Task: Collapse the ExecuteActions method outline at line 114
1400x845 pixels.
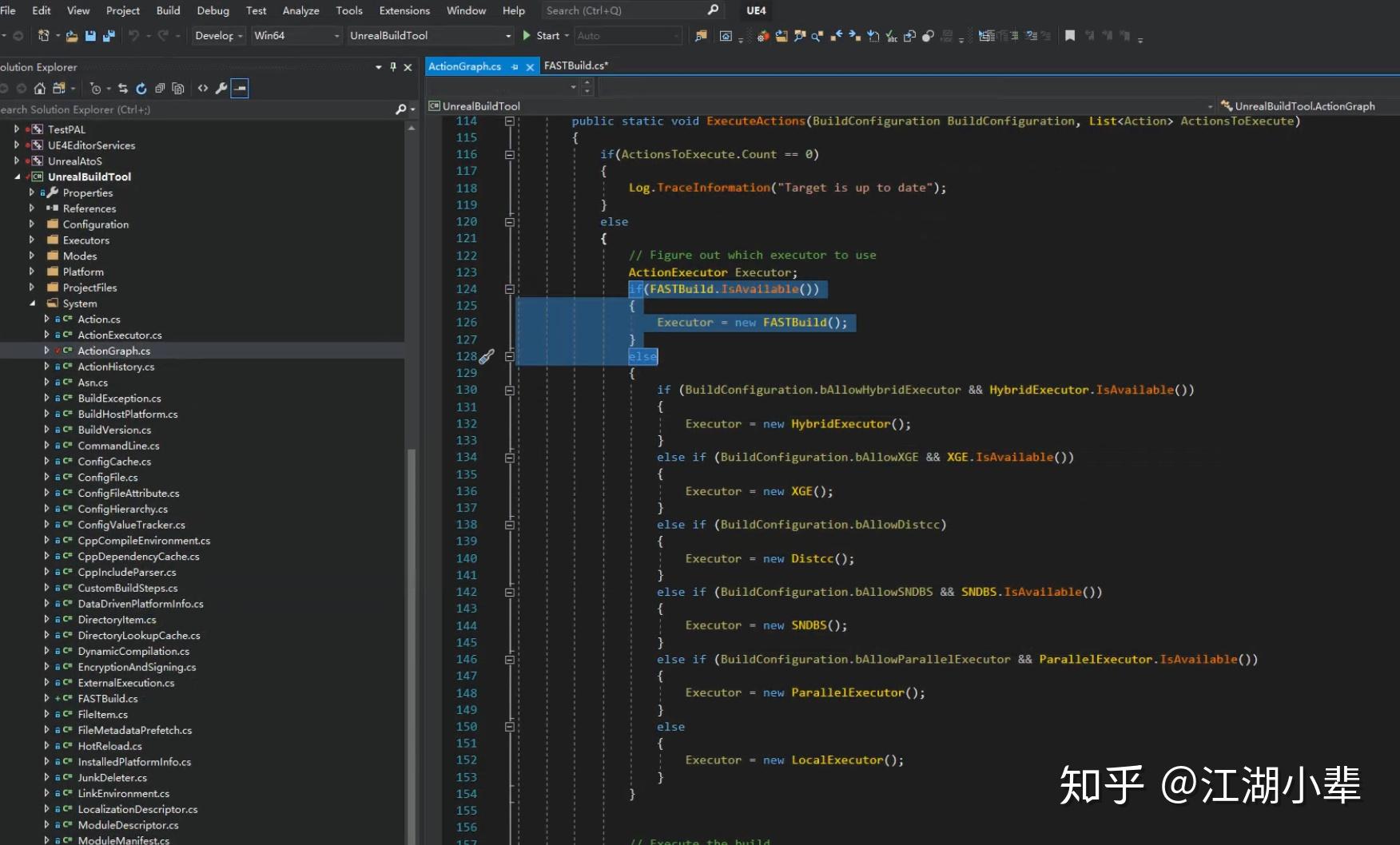Action: (x=510, y=121)
